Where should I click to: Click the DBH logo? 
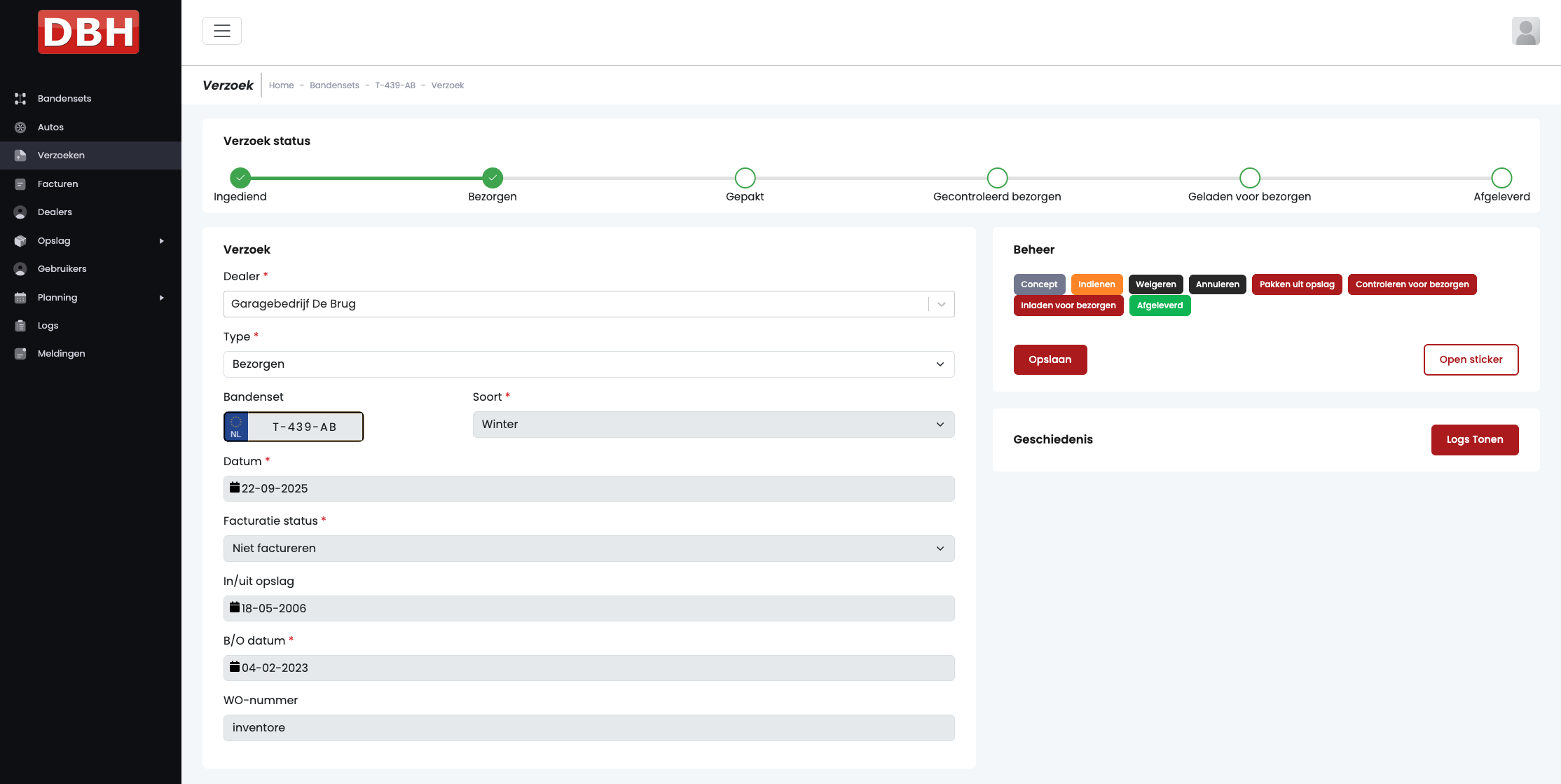[88, 32]
